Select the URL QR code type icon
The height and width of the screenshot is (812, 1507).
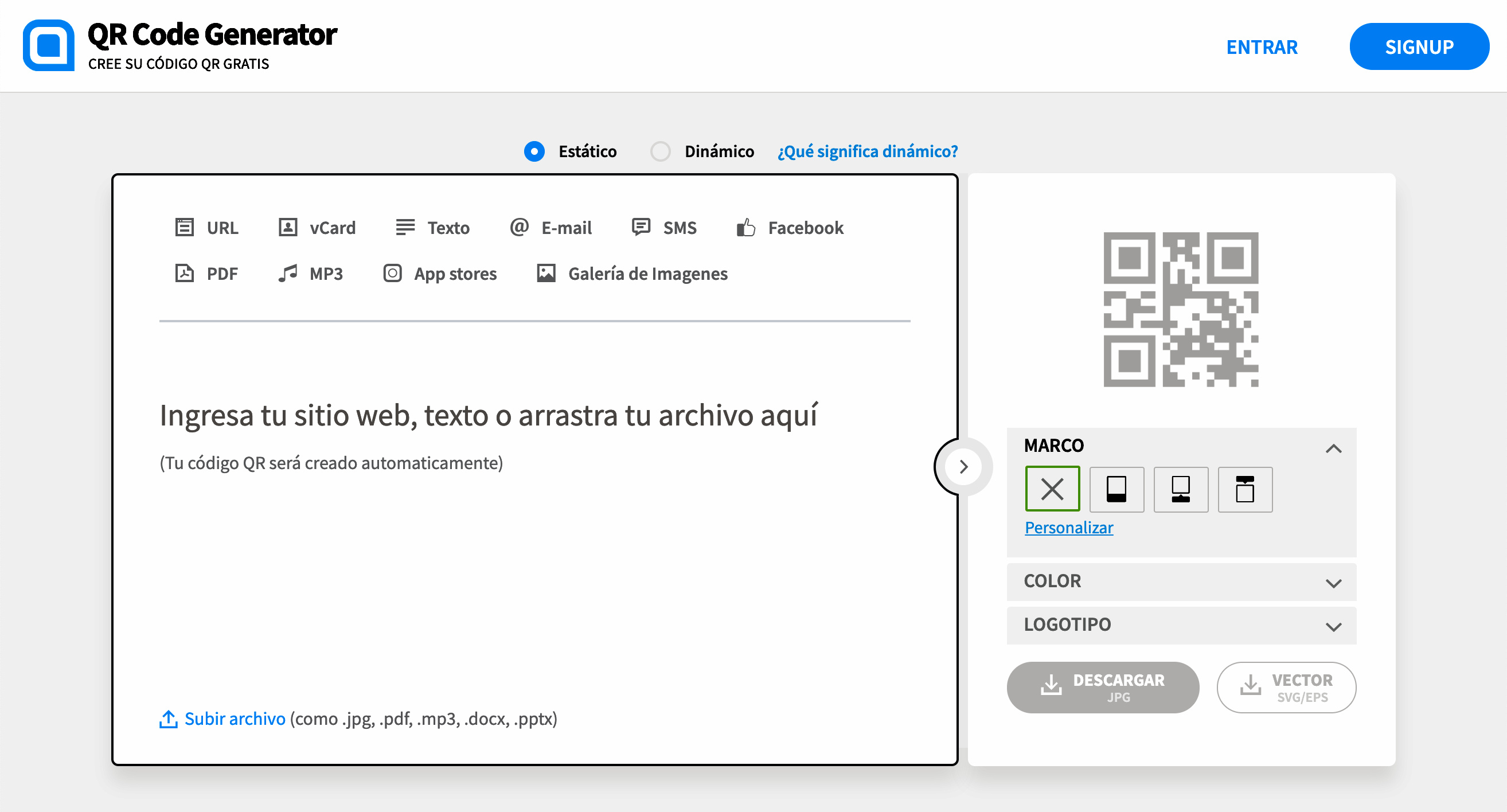point(184,228)
